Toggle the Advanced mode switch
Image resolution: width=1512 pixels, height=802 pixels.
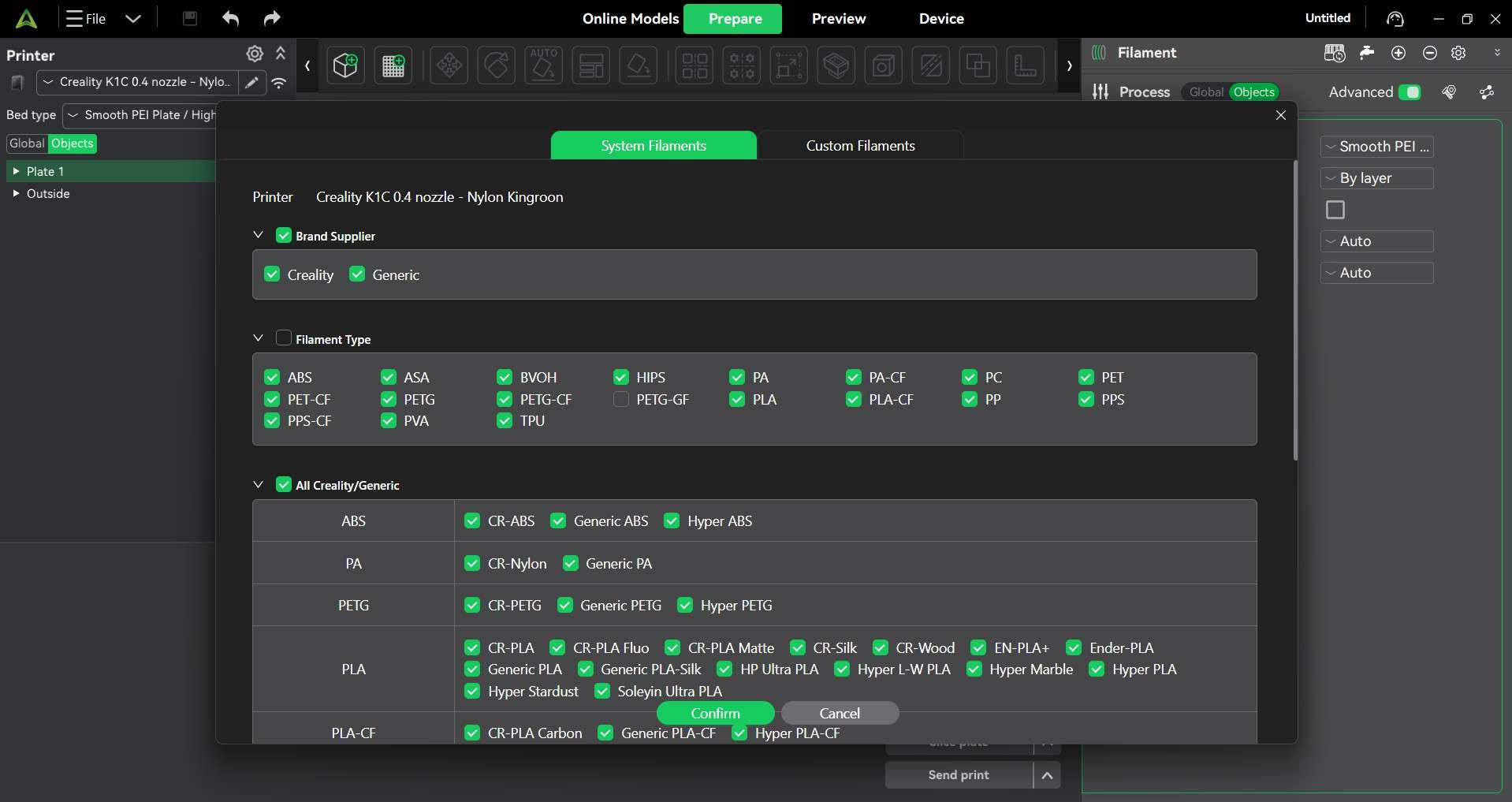tap(1410, 92)
